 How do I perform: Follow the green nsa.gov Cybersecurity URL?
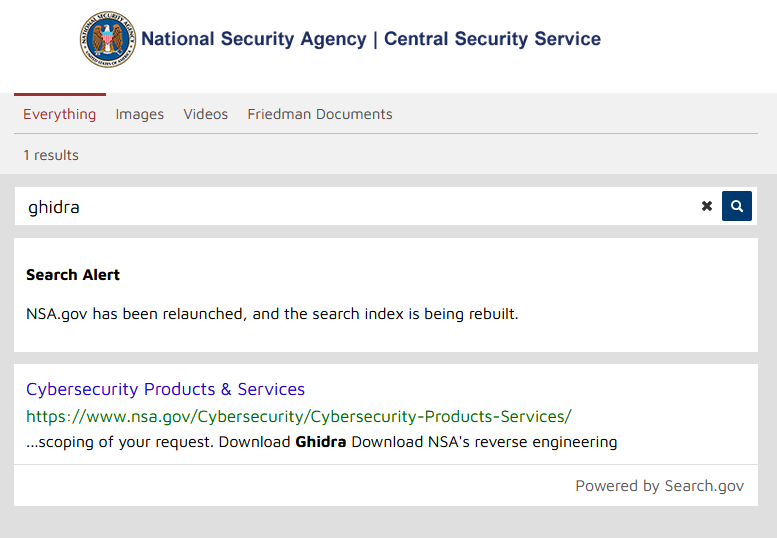coord(299,417)
